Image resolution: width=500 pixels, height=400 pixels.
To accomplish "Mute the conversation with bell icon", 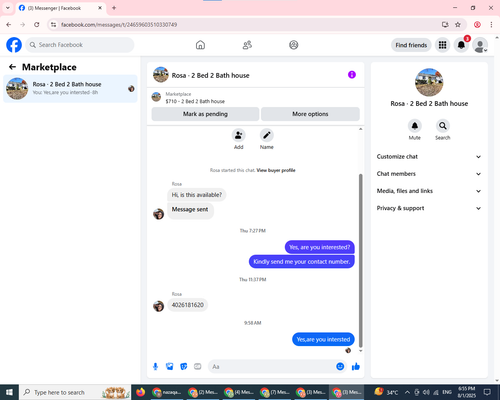I will pyautogui.click(x=415, y=126).
